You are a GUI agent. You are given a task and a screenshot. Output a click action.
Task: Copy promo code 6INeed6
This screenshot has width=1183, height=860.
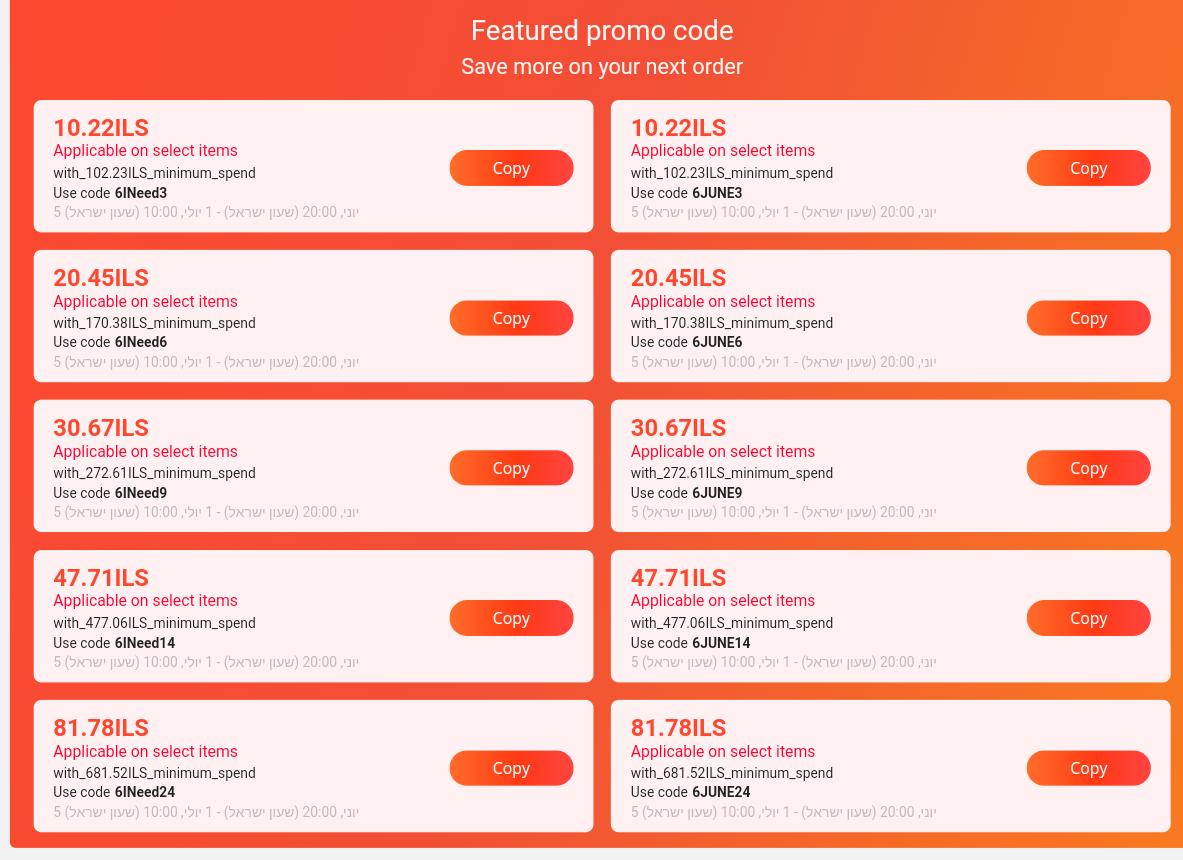511,318
